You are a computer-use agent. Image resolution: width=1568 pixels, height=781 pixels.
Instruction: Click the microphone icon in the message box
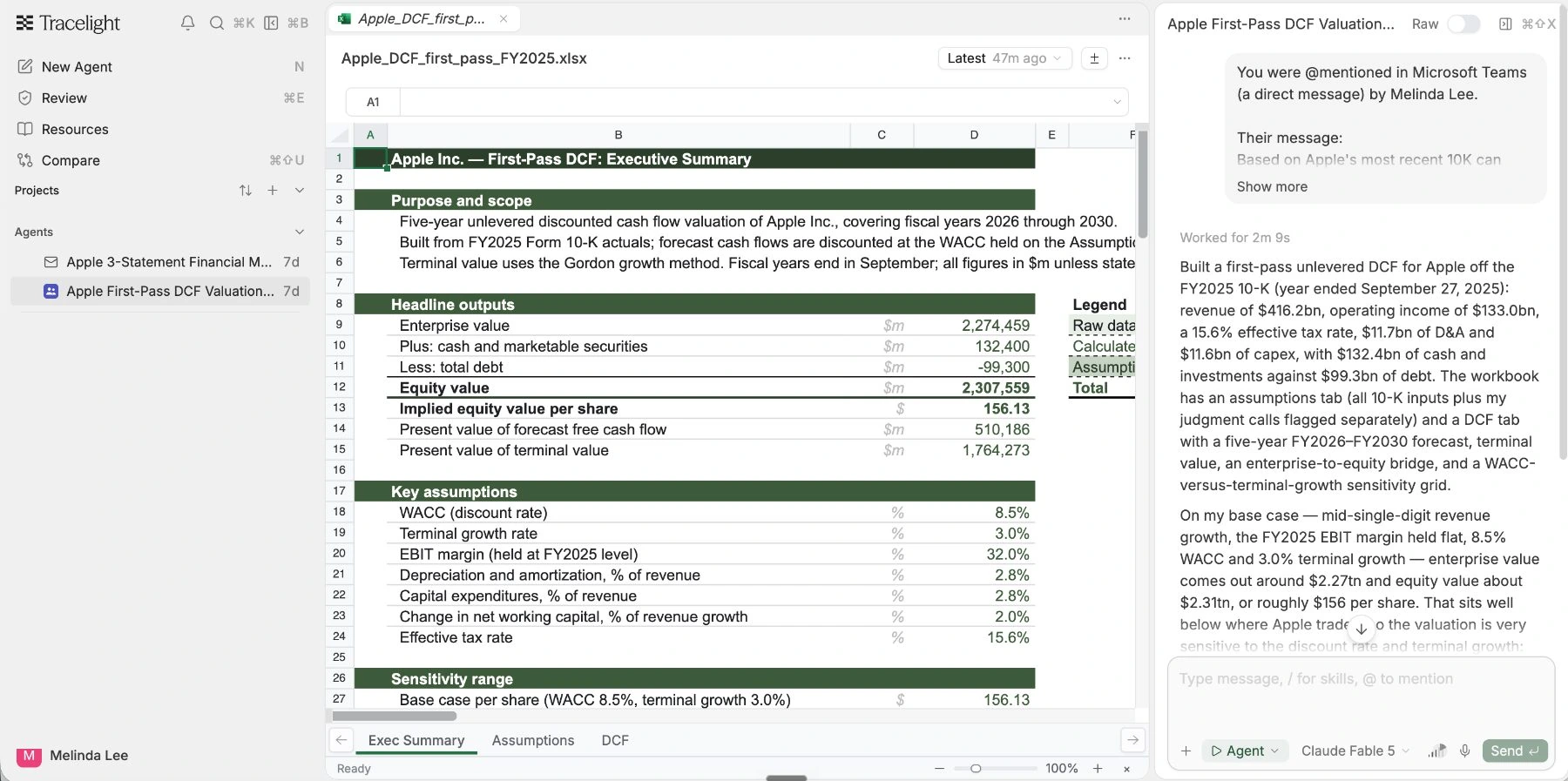click(1465, 751)
